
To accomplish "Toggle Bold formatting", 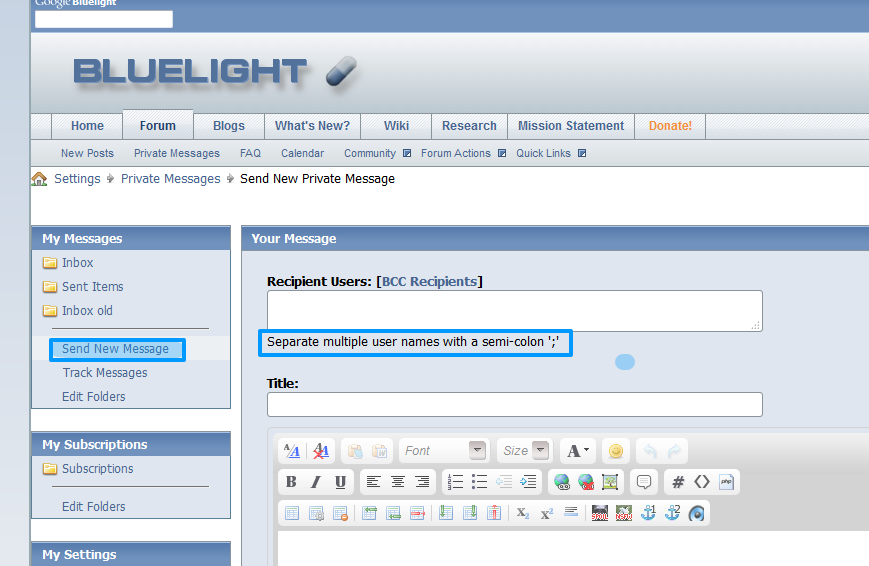I will pyautogui.click(x=291, y=482).
